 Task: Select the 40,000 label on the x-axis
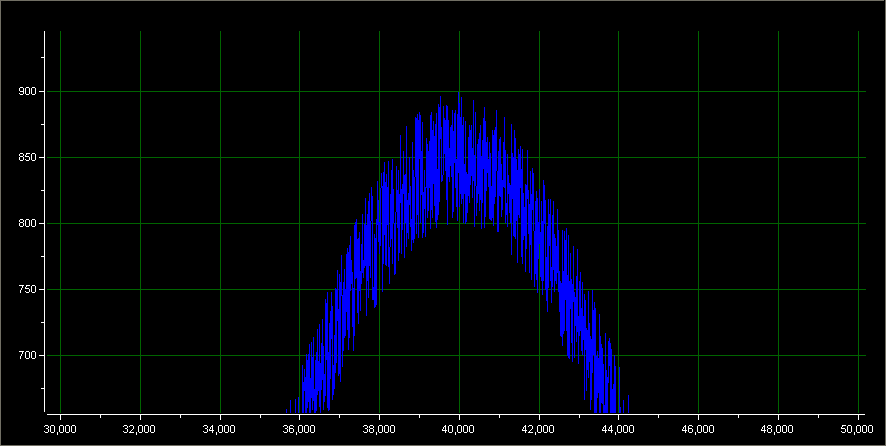pos(459,429)
